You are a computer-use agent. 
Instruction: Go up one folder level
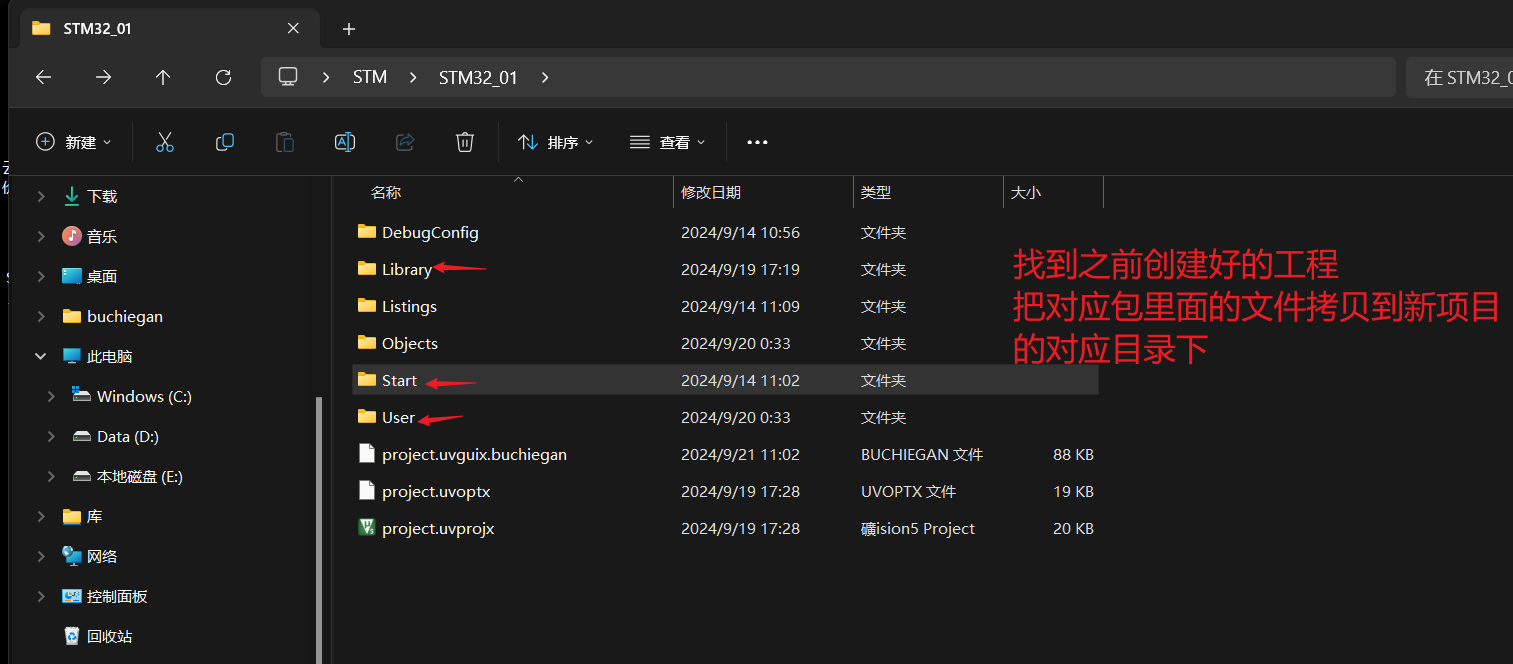[163, 77]
